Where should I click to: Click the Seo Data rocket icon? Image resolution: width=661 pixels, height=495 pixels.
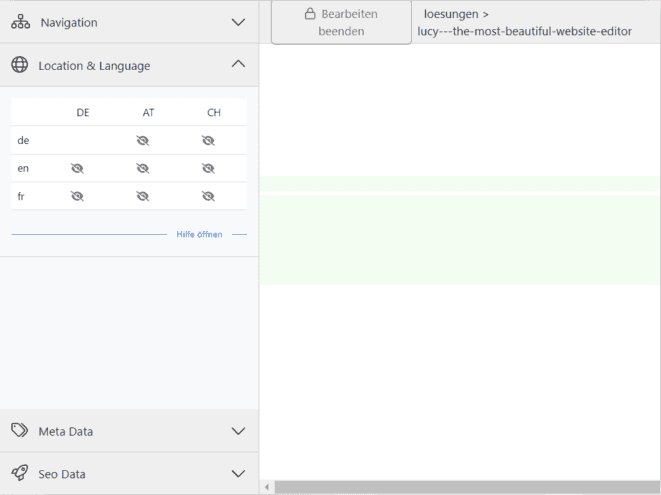coord(20,473)
